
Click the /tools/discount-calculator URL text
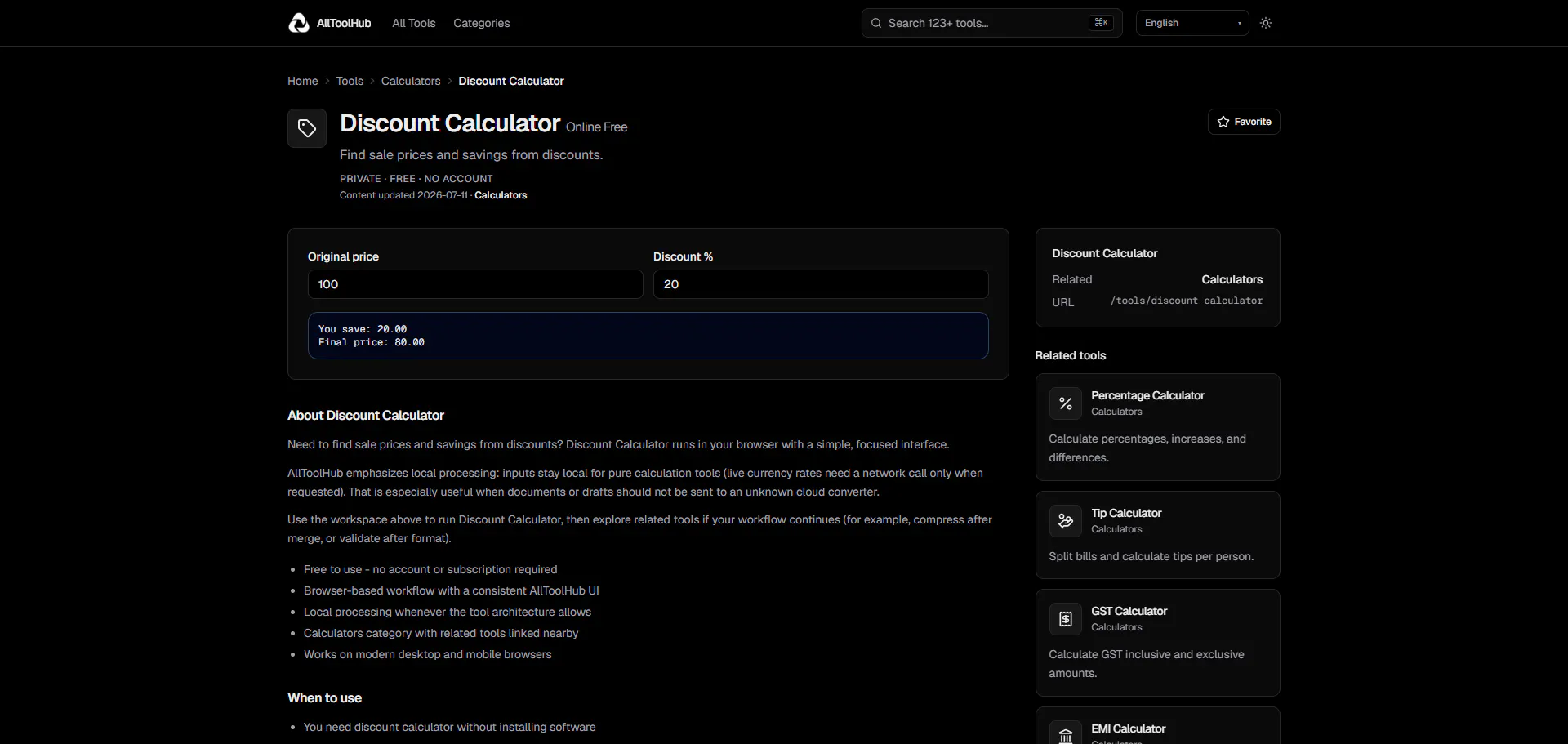coord(1187,301)
